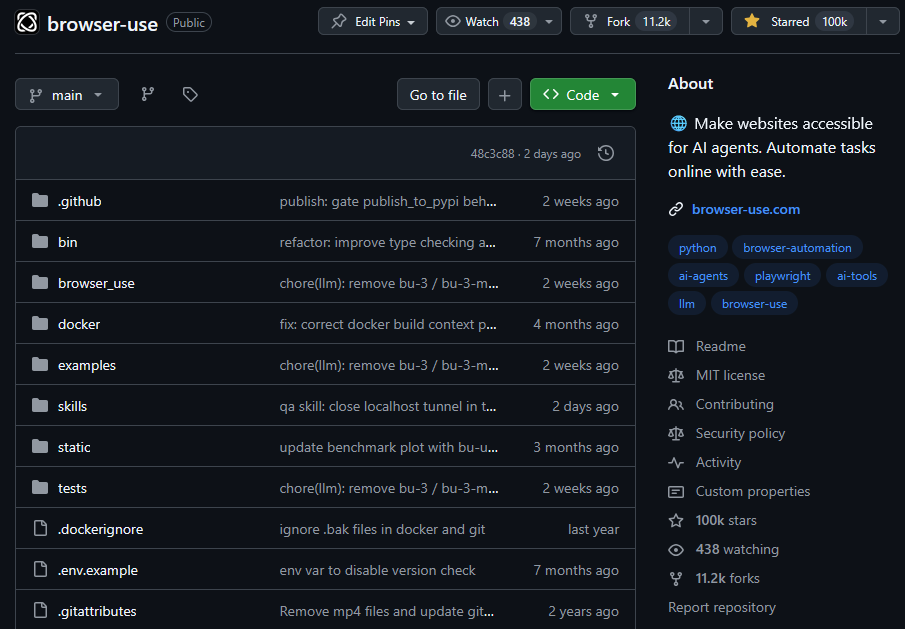Click the Security policy scale icon

676,433
